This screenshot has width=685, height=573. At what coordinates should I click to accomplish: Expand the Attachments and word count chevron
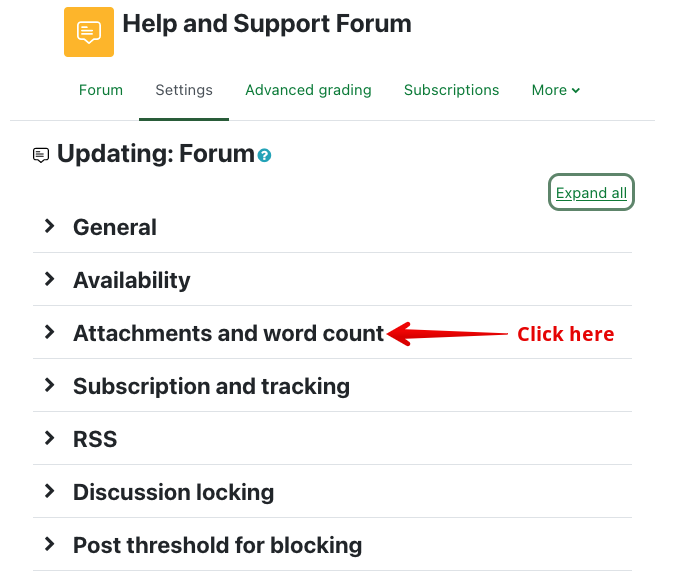[49, 333]
